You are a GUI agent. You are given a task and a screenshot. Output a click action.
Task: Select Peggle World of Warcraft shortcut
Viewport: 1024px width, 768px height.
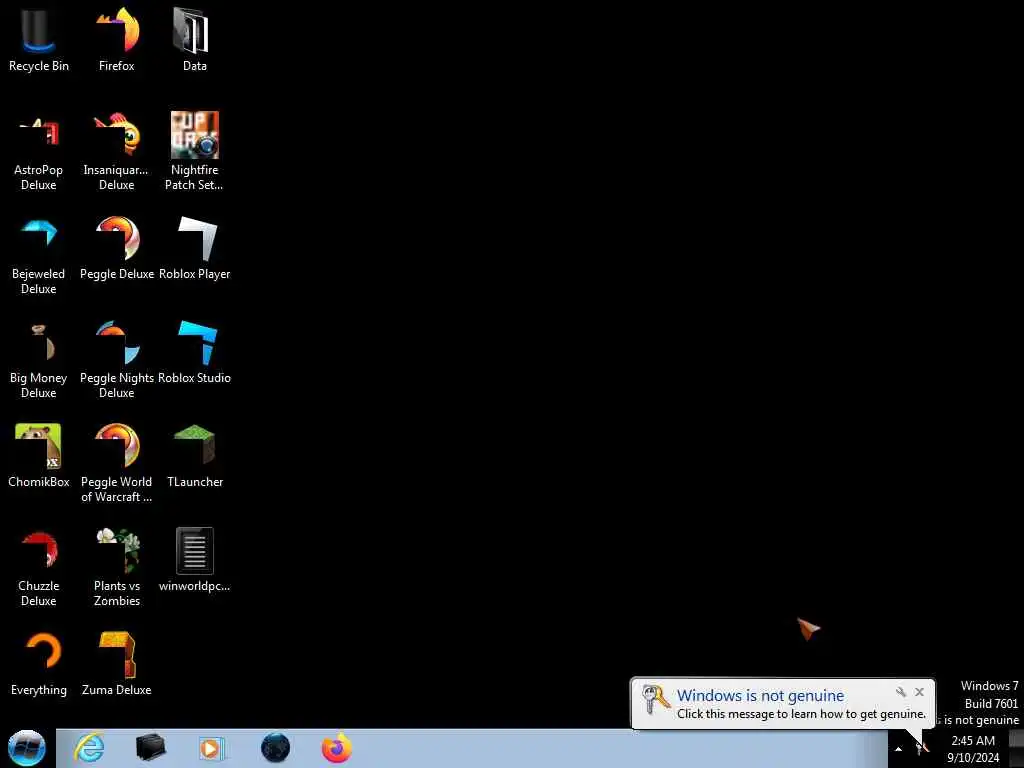(x=117, y=463)
